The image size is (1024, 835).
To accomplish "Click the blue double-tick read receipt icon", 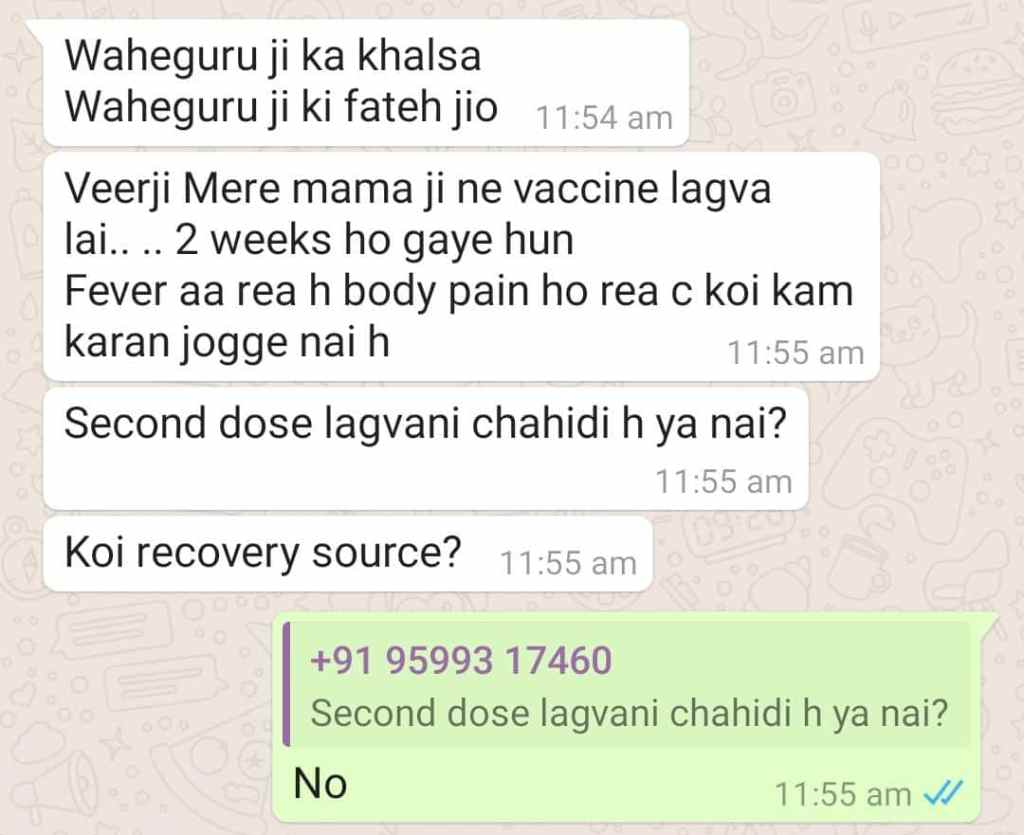I will (x=943, y=793).
